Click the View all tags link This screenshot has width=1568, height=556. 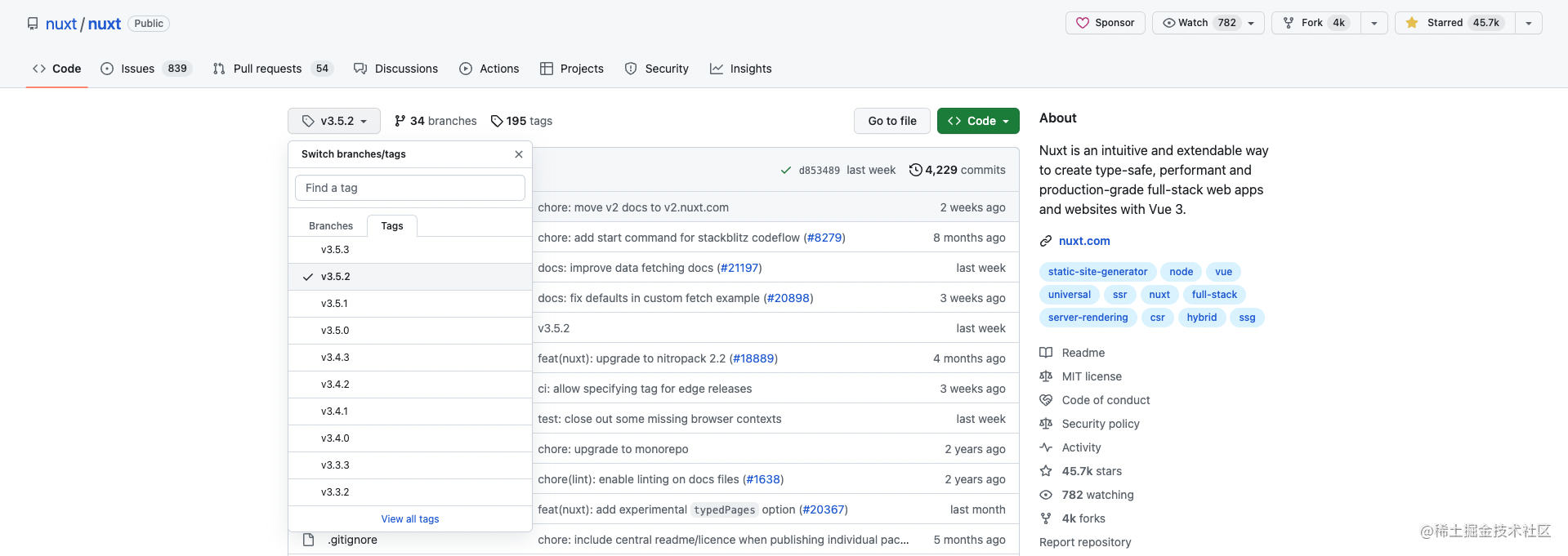click(410, 519)
